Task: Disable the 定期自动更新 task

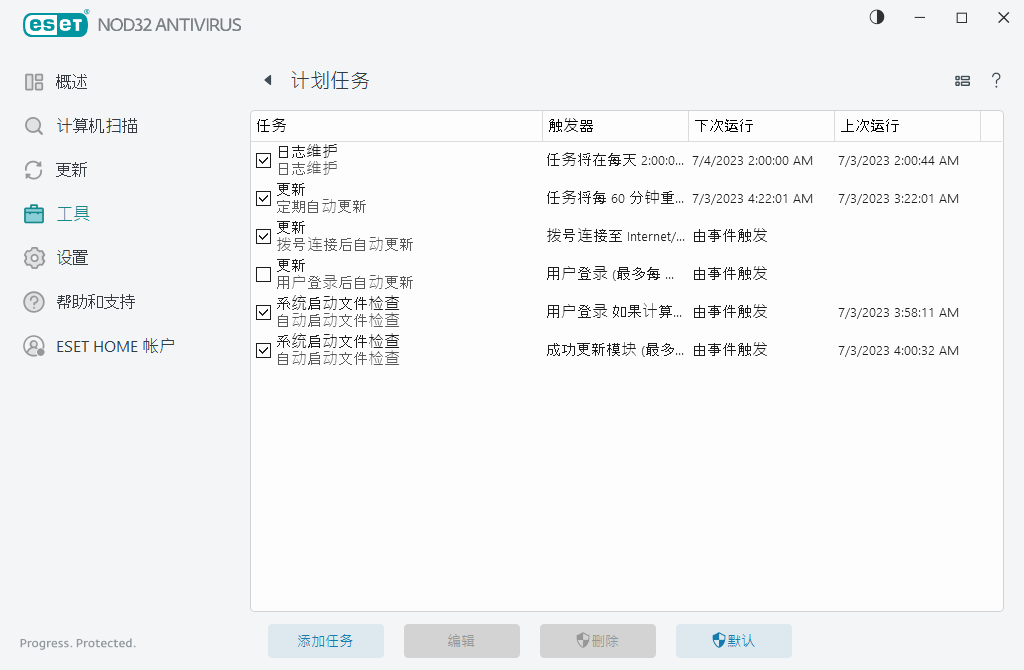Action: click(263, 198)
